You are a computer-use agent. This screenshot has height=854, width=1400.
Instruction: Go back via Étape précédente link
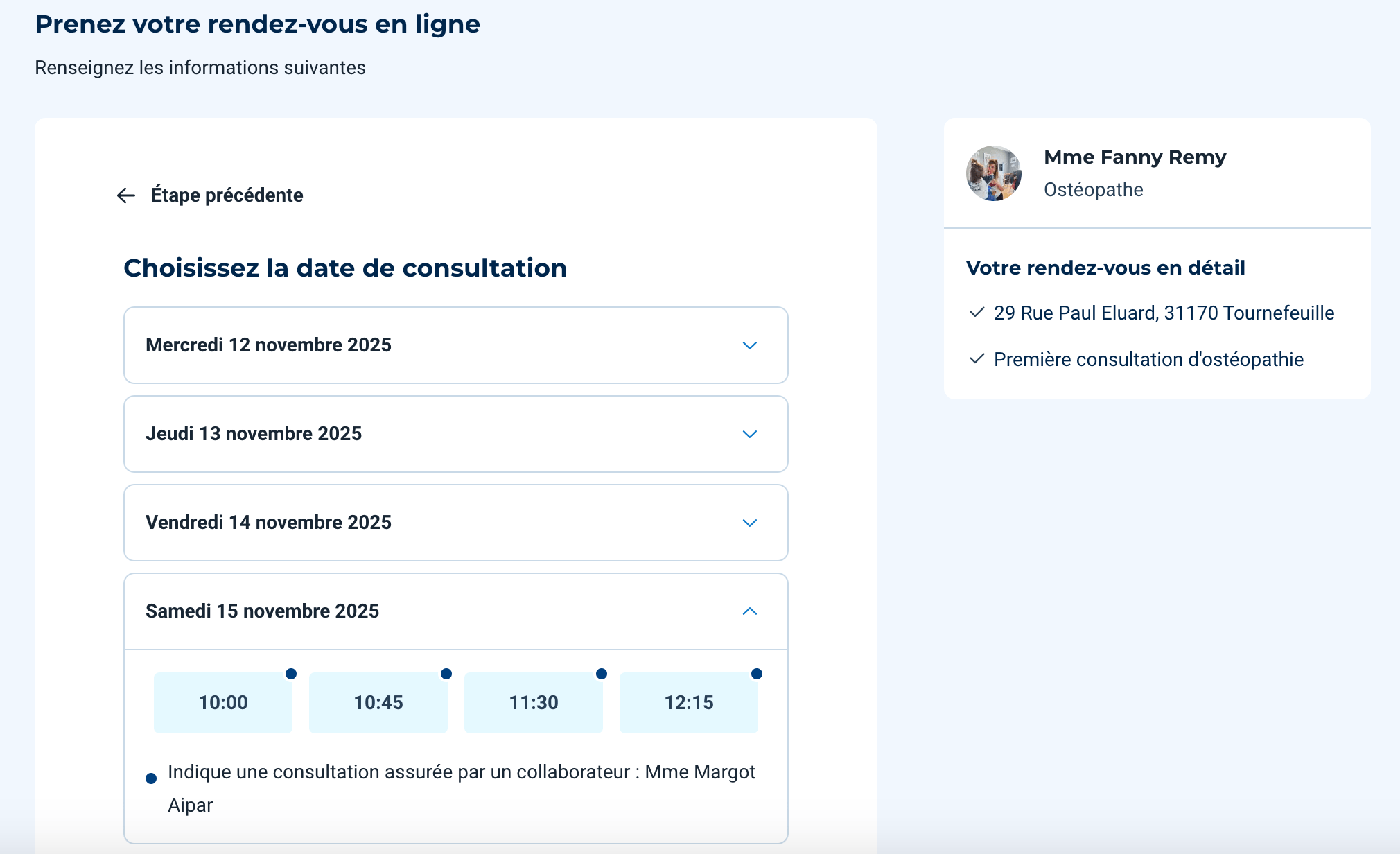[x=227, y=195]
